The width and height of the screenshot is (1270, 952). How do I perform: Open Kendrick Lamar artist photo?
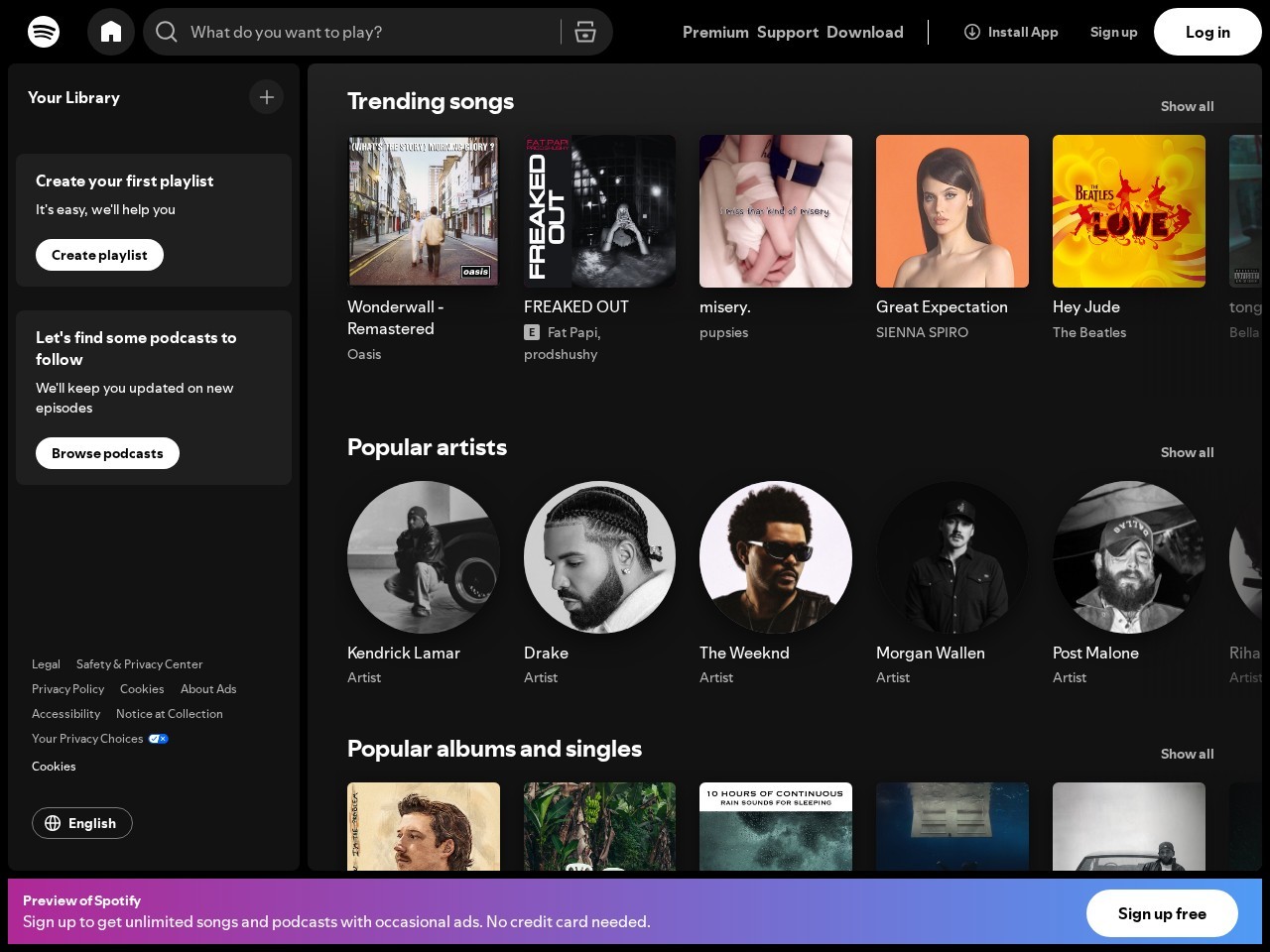pyautogui.click(x=424, y=557)
